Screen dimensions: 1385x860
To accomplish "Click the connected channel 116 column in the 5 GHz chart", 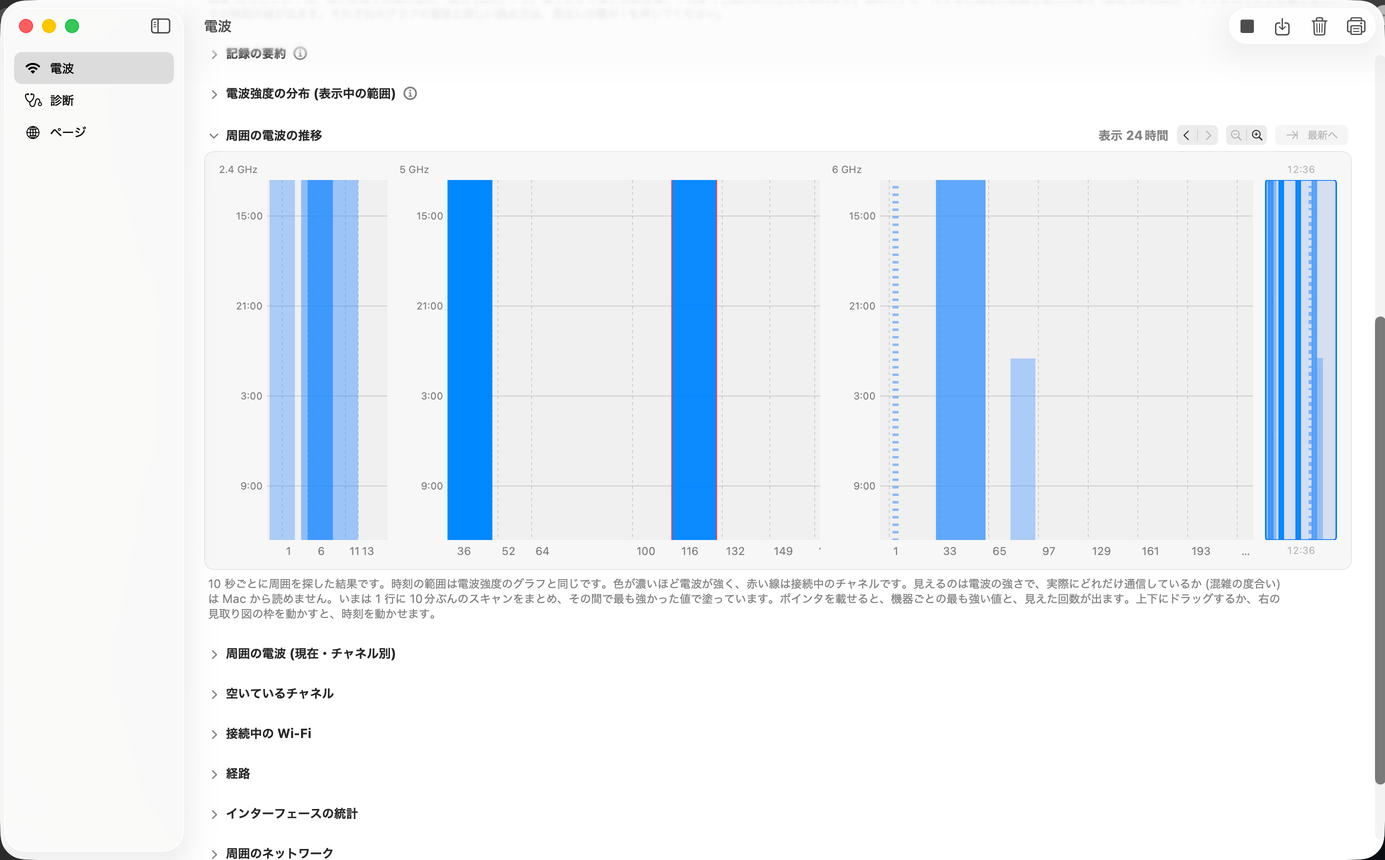I will 694,360.
